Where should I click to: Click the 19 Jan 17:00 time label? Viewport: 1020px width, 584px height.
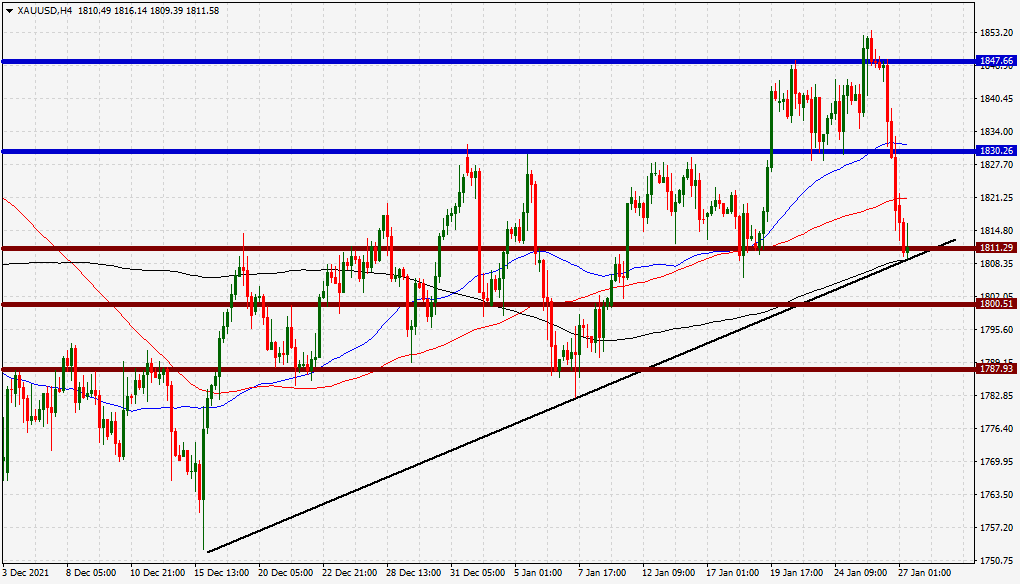point(798,573)
